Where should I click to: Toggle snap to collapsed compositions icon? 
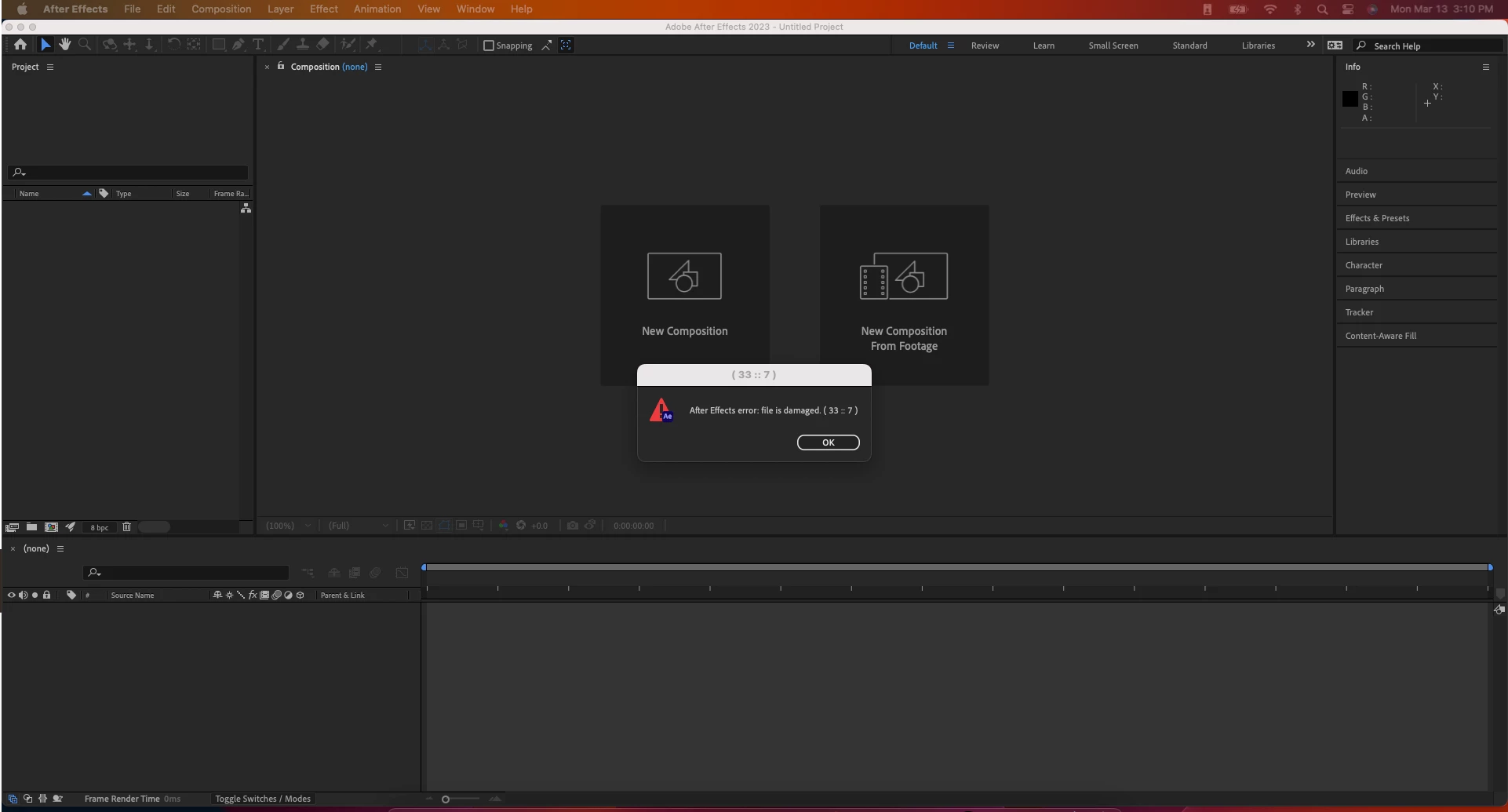566,45
